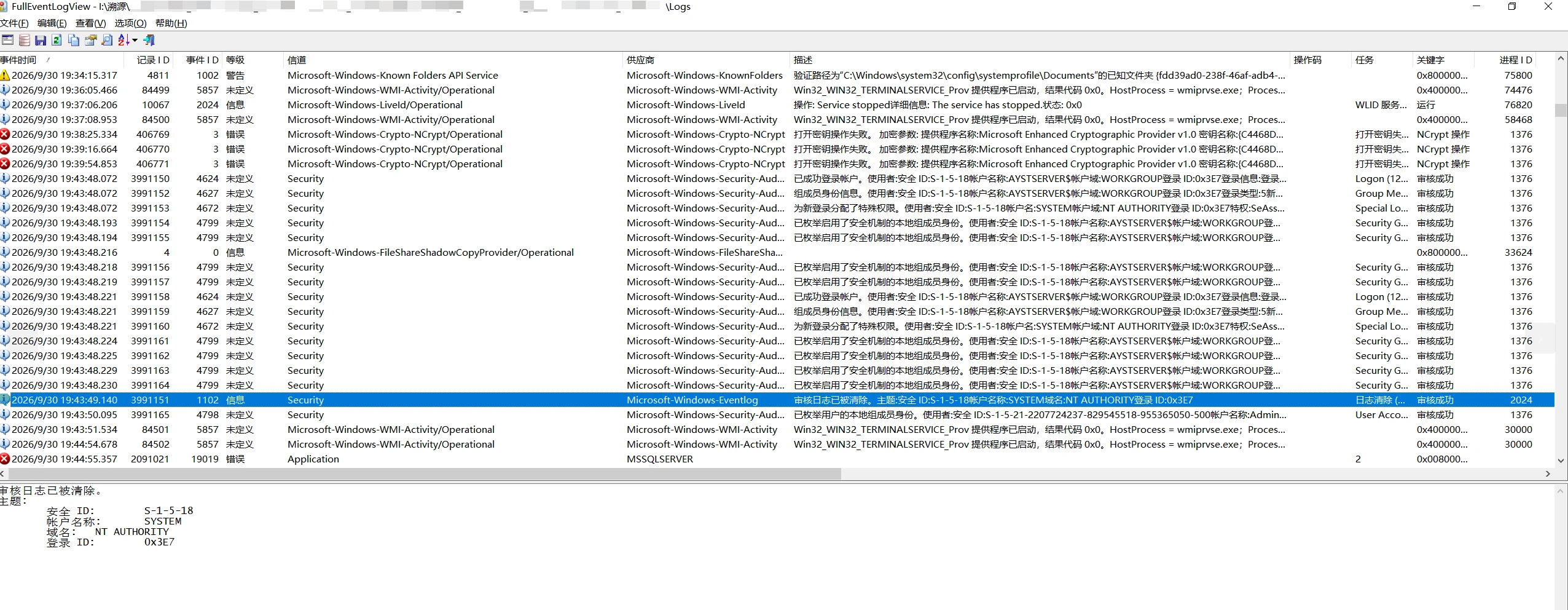Sort by the 等级 column header
This screenshot has width=1568, height=610.
[253, 60]
